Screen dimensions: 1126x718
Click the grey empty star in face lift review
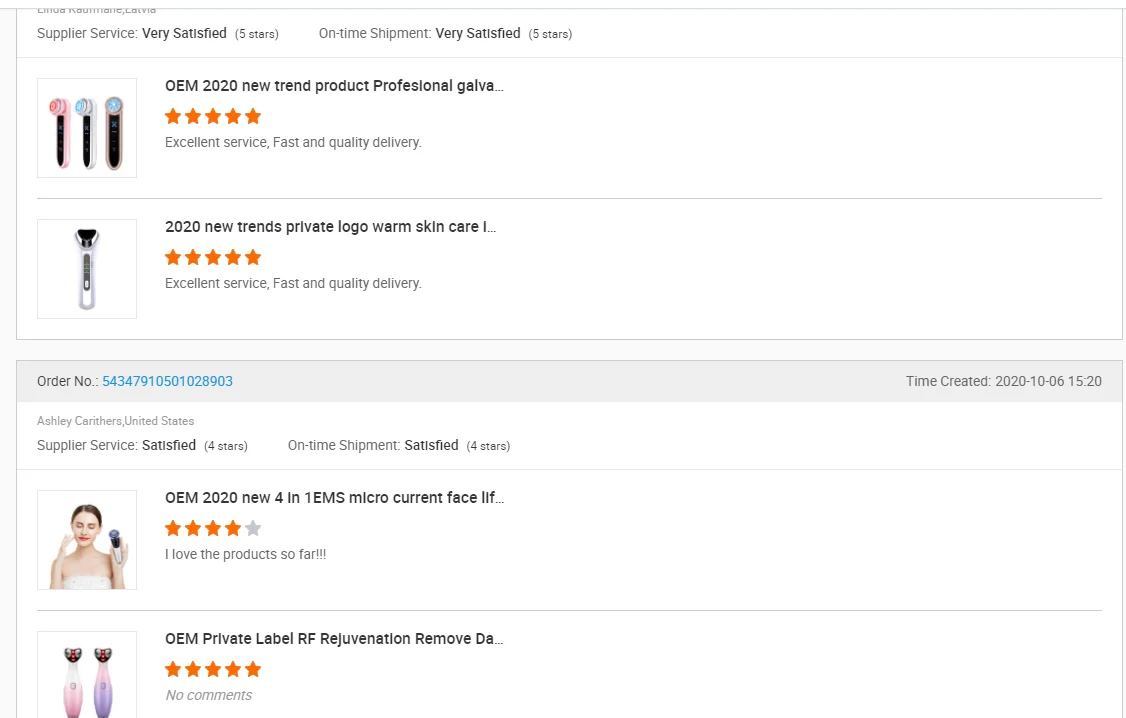click(253, 528)
